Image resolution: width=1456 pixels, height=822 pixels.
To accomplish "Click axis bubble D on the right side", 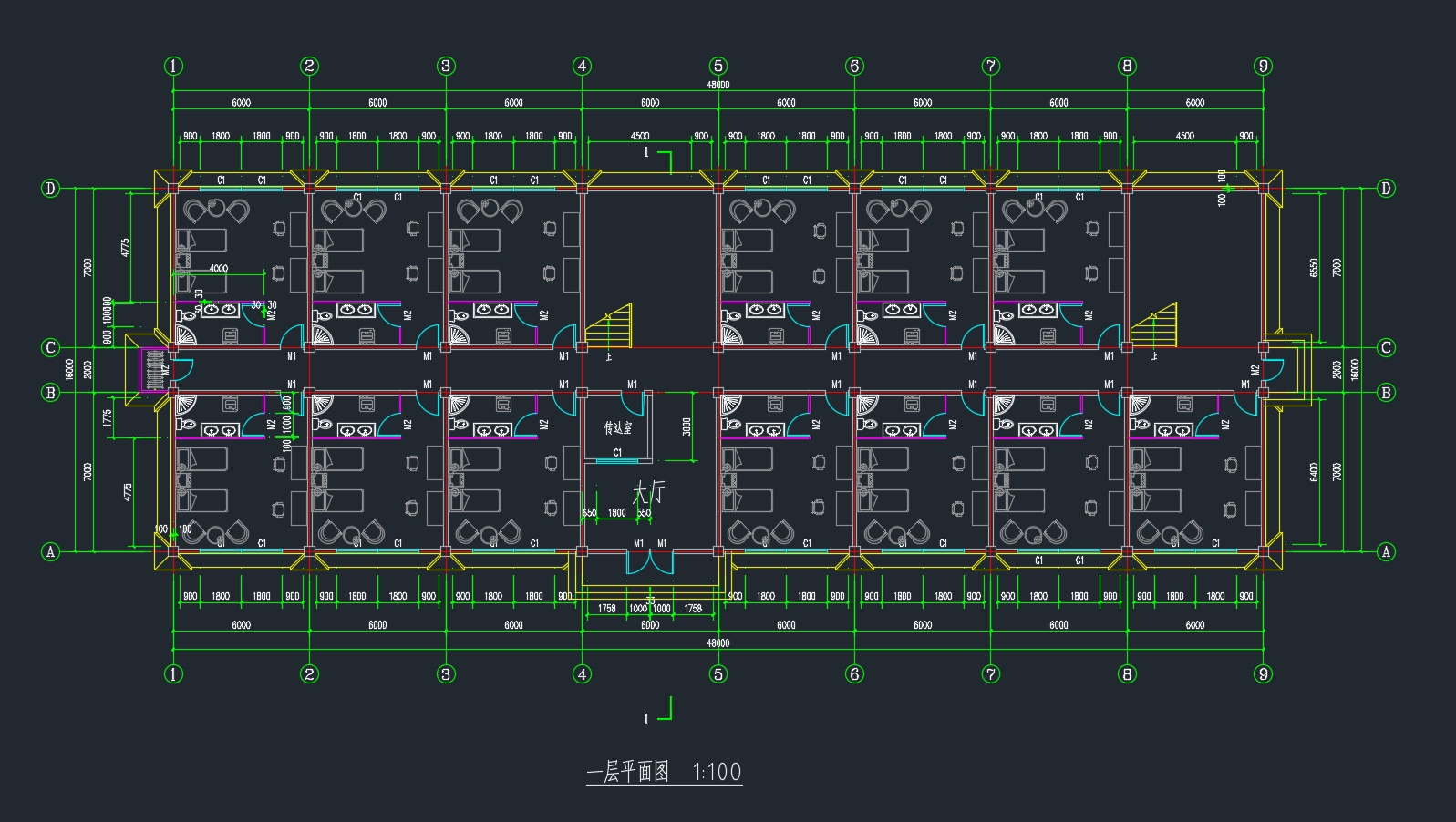I will tap(1386, 189).
